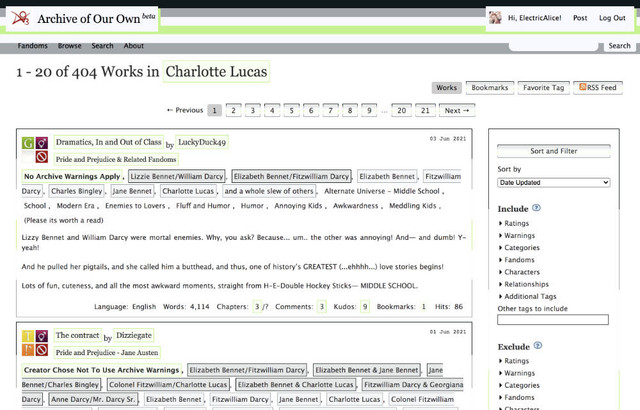The height and width of the screenshot is (410, 640).
Task: Go to results page 5
Action: point(291,111)
